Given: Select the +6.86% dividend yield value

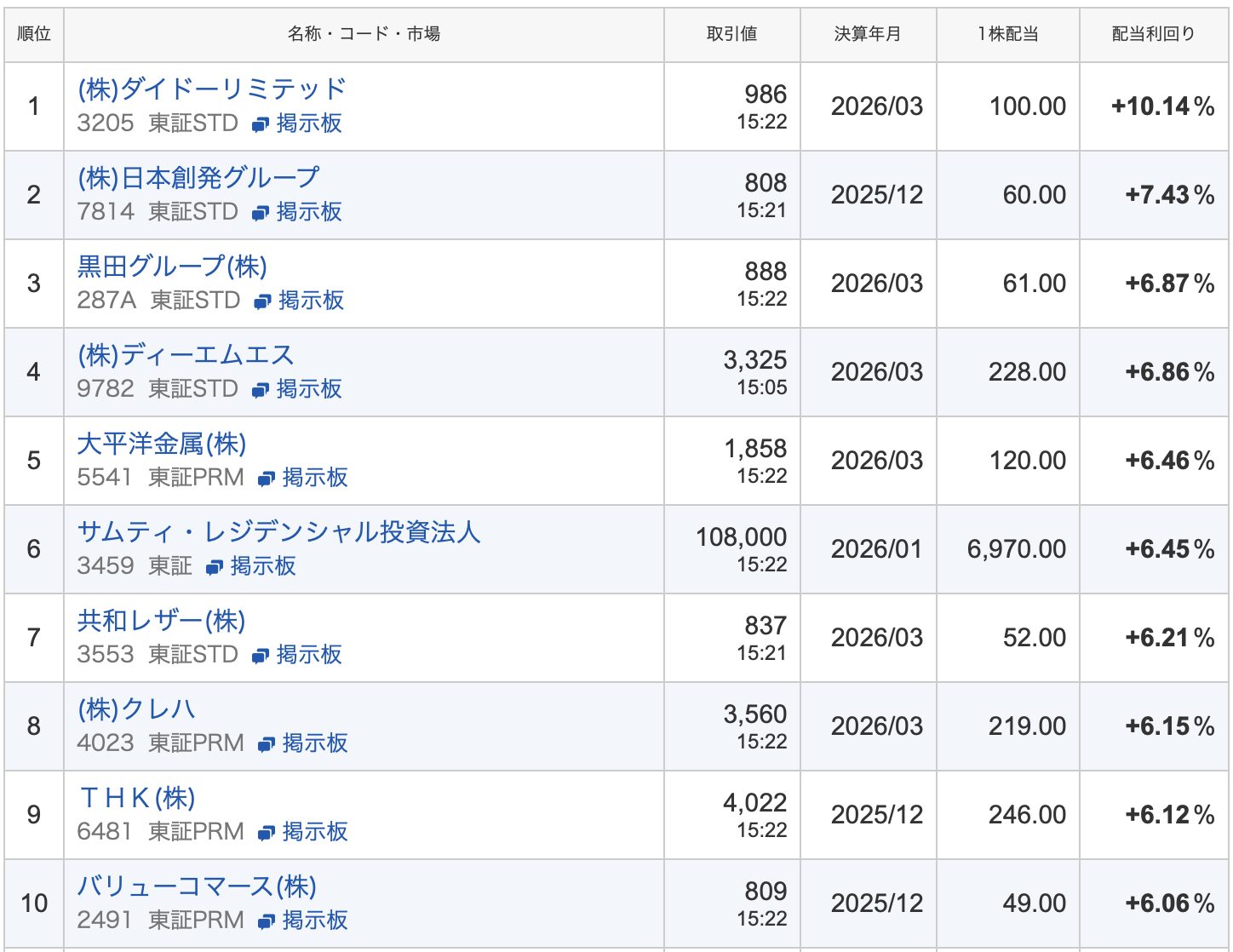Looking at the screenshot, I should click(x=1170, y=372).
